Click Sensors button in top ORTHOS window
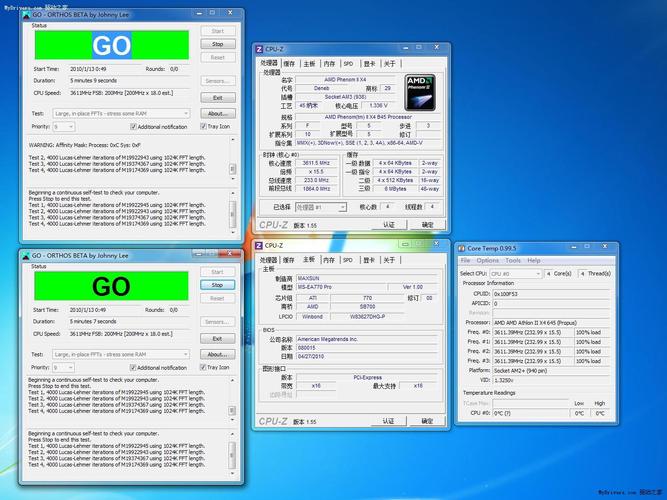667x500 pixels. tap(218, 81)
